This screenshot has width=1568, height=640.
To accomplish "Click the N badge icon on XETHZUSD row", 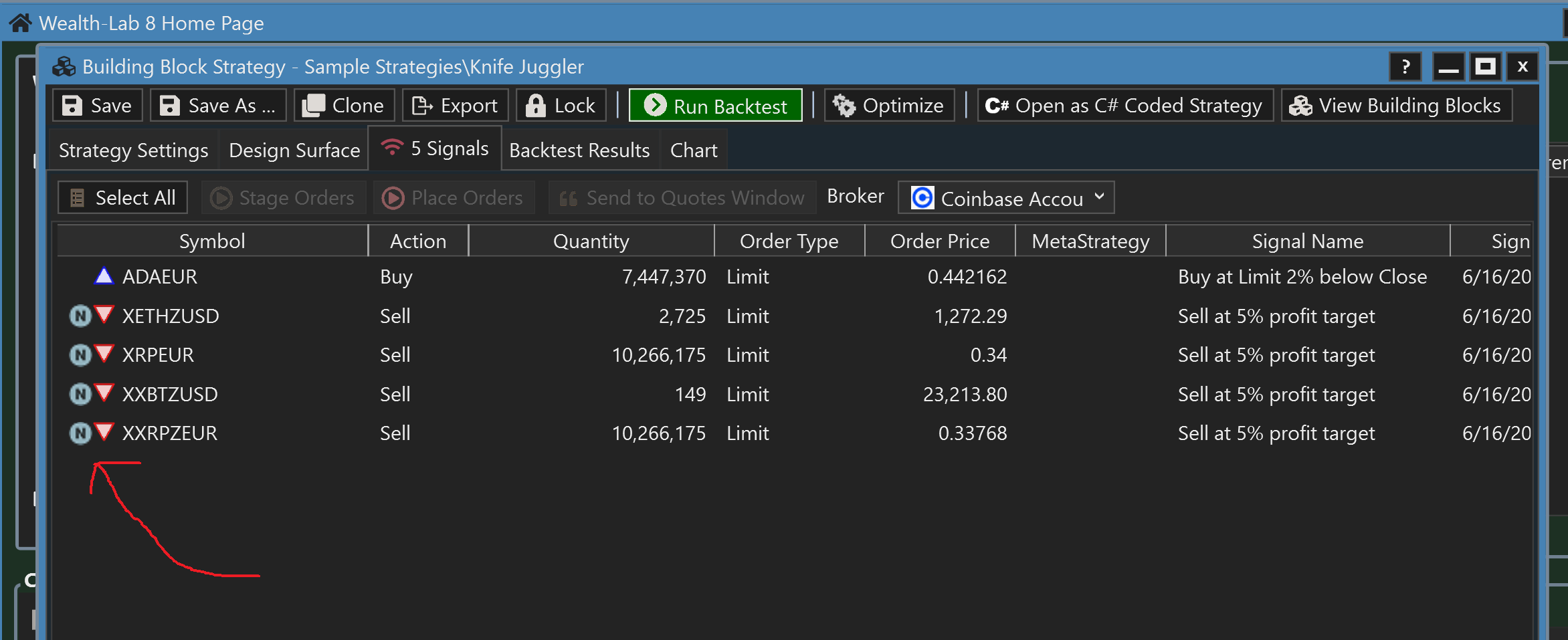I will point(80,315).
